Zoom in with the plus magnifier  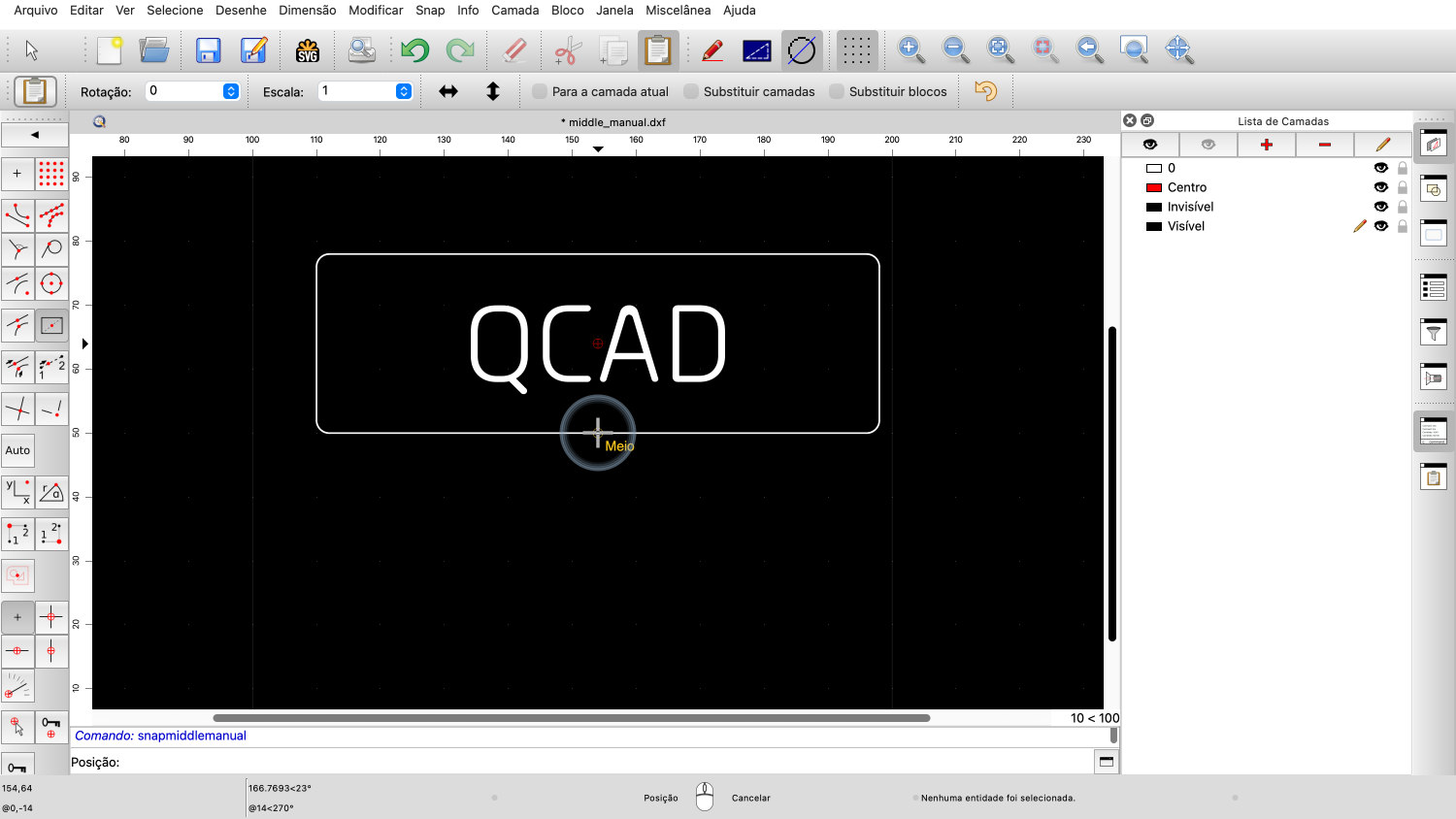910,49
